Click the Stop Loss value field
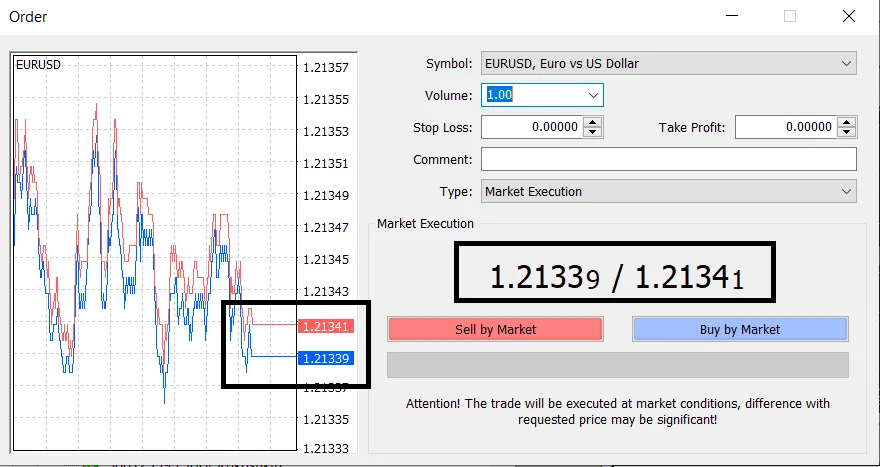This screenshot has height=467, width=880. click(531, 128)
